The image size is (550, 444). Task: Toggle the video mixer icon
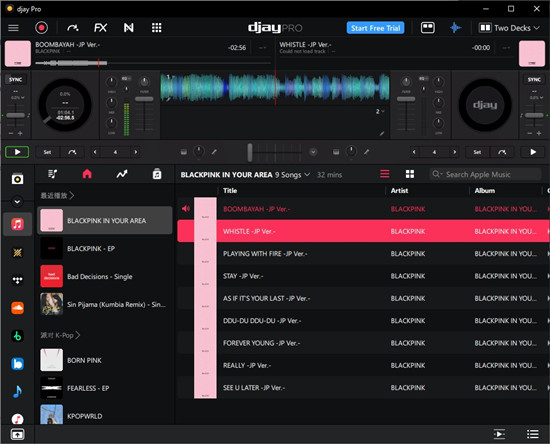pos(428,28)
